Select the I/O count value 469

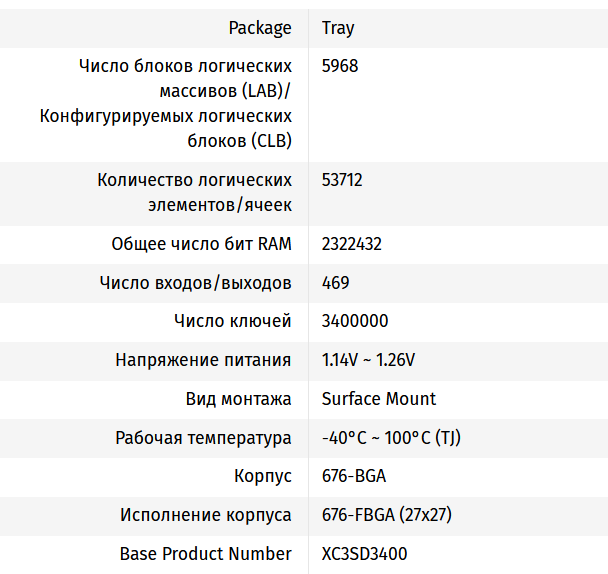(336, 283)
